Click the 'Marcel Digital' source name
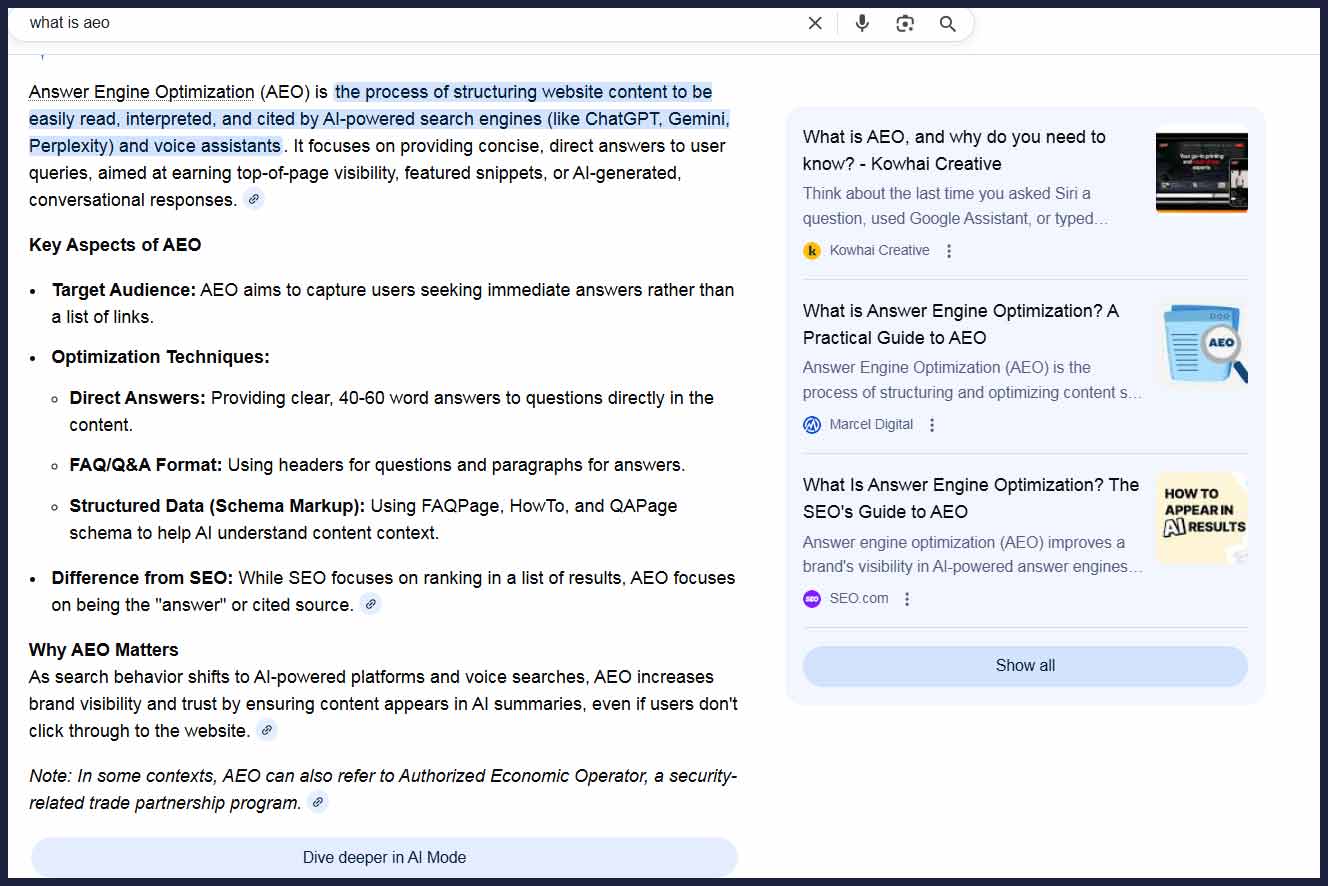Screen dimensions: 1328x886 coord(871,424)
